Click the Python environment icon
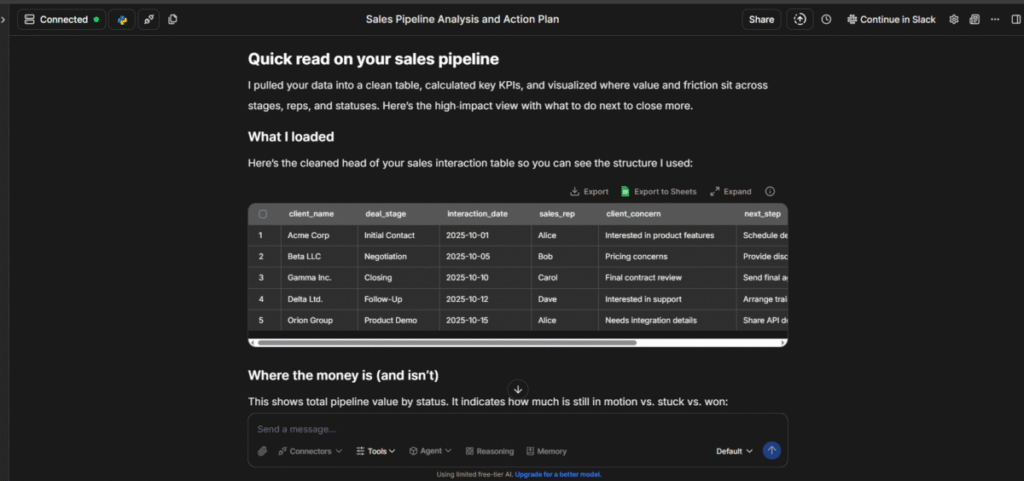Image resolution: width=1024 pixels, height=481 pixels. (122, 19)
